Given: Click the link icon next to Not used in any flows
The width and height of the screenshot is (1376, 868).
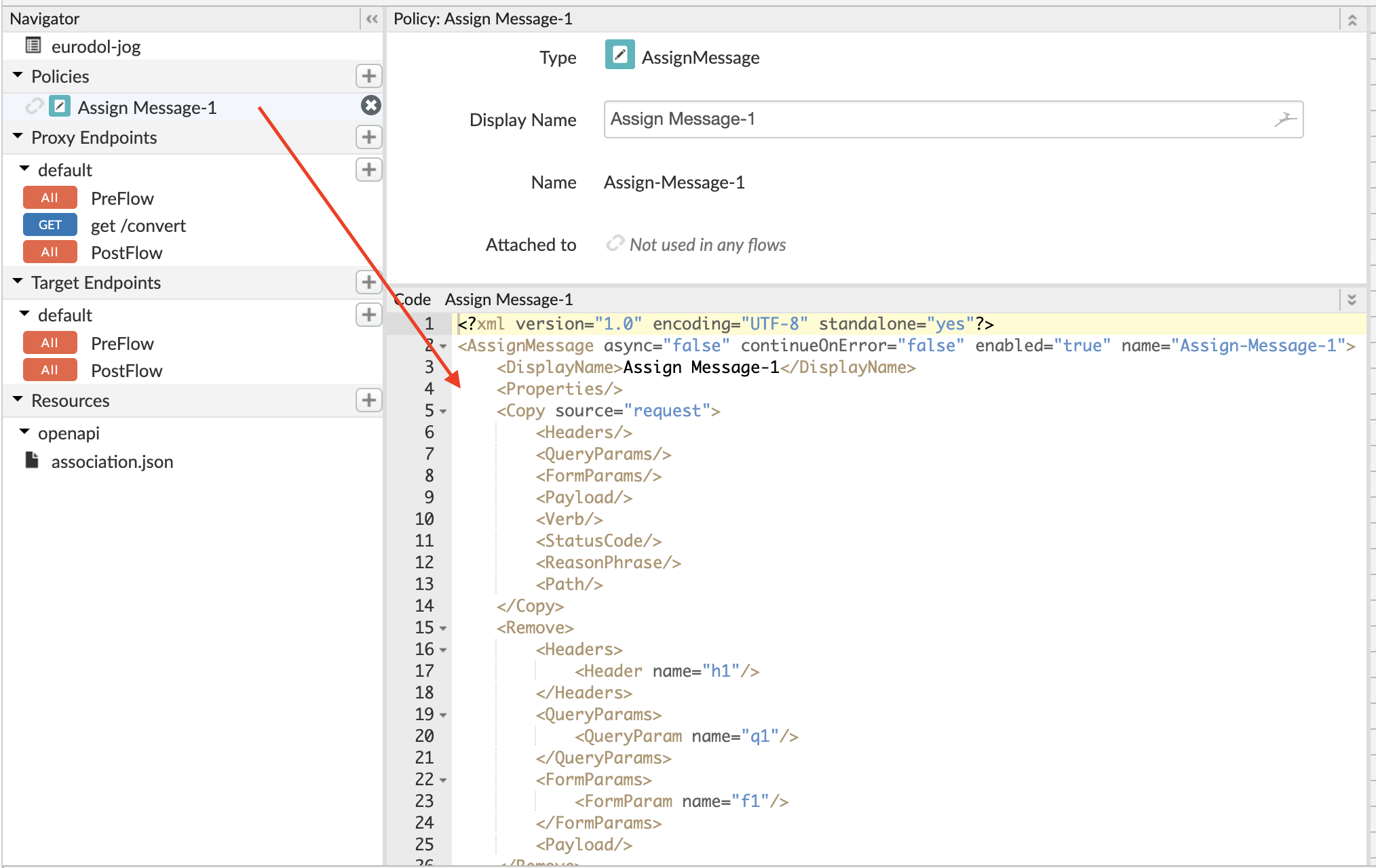Looking at the screenshot, I should coord(615,243).
